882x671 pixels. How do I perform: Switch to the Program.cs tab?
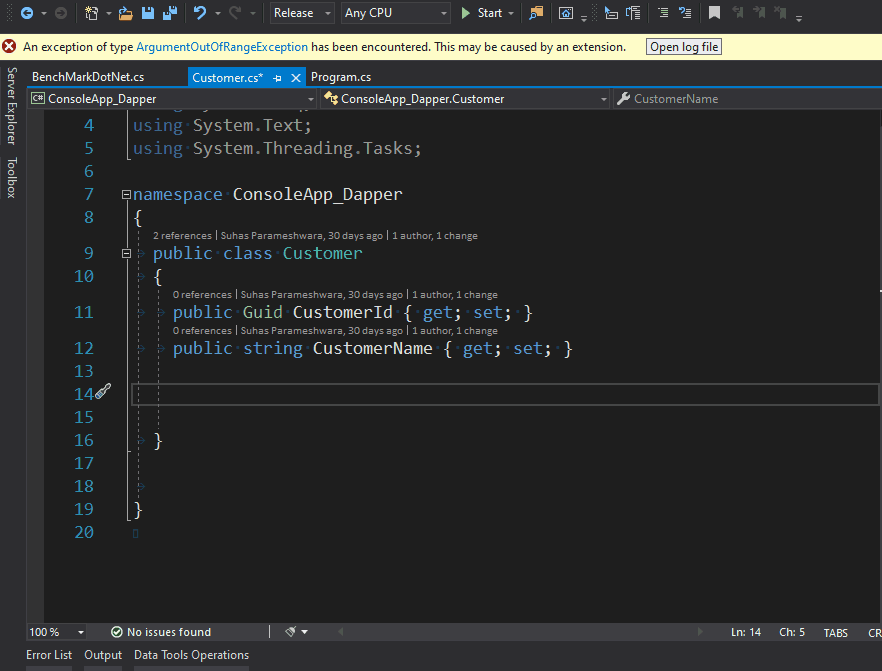pyautogui.click(x=341, y=77)
